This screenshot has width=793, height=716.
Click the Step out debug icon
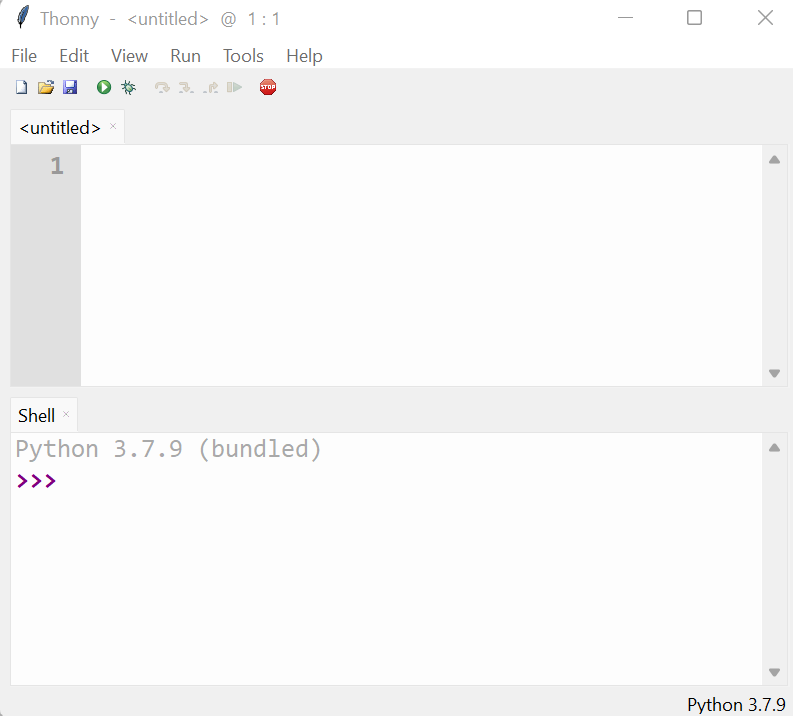[210, 87]
